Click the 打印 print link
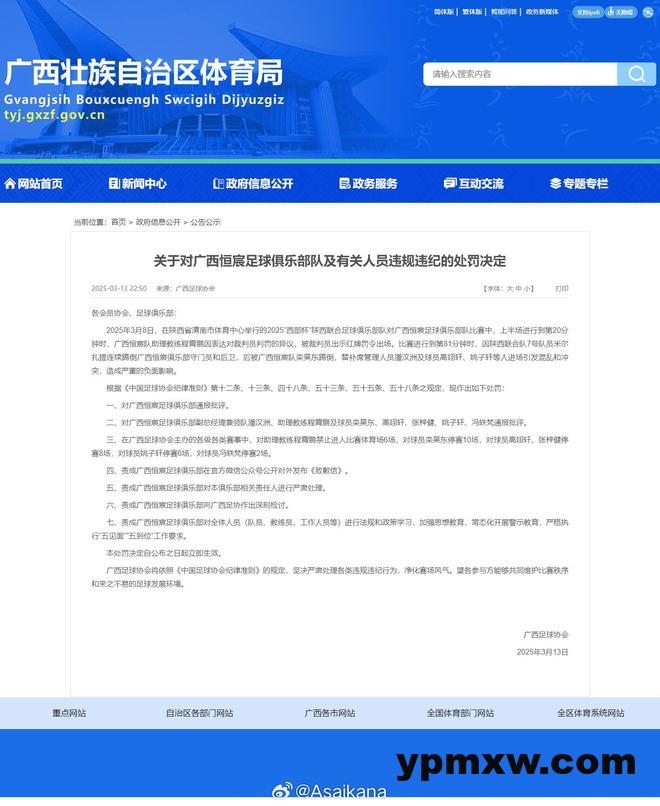This screenshot has width=660, height=806. tap(561, 288)
